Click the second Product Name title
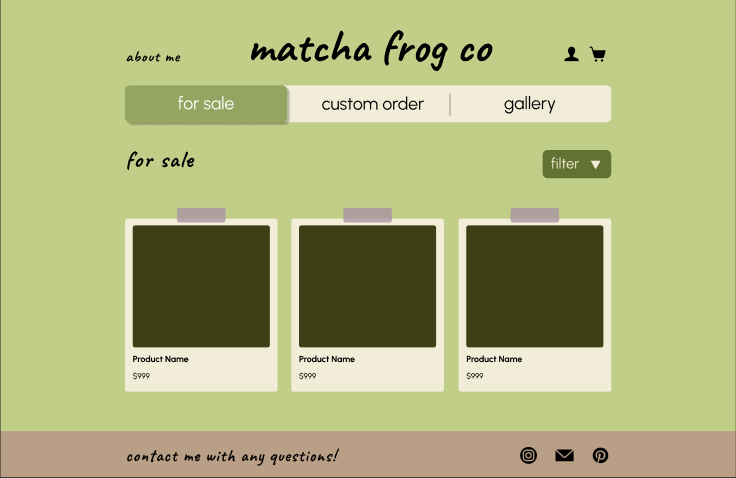This screenshot has height=478, width=736. [326, 359]
